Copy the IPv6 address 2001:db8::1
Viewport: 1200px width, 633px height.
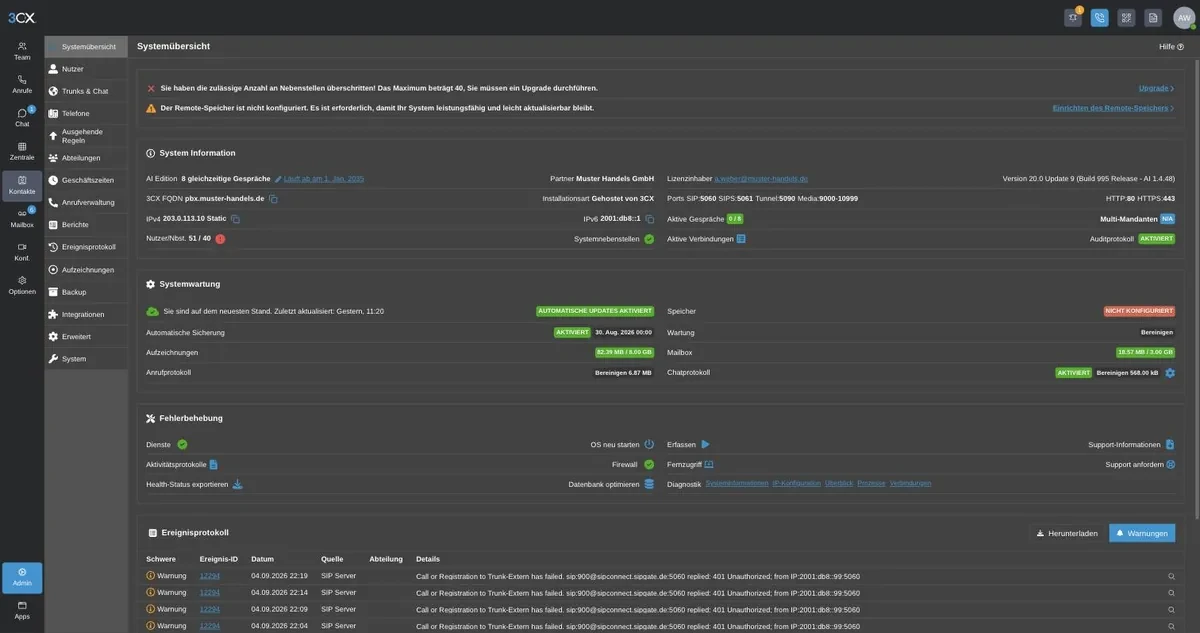pos(649,219)
